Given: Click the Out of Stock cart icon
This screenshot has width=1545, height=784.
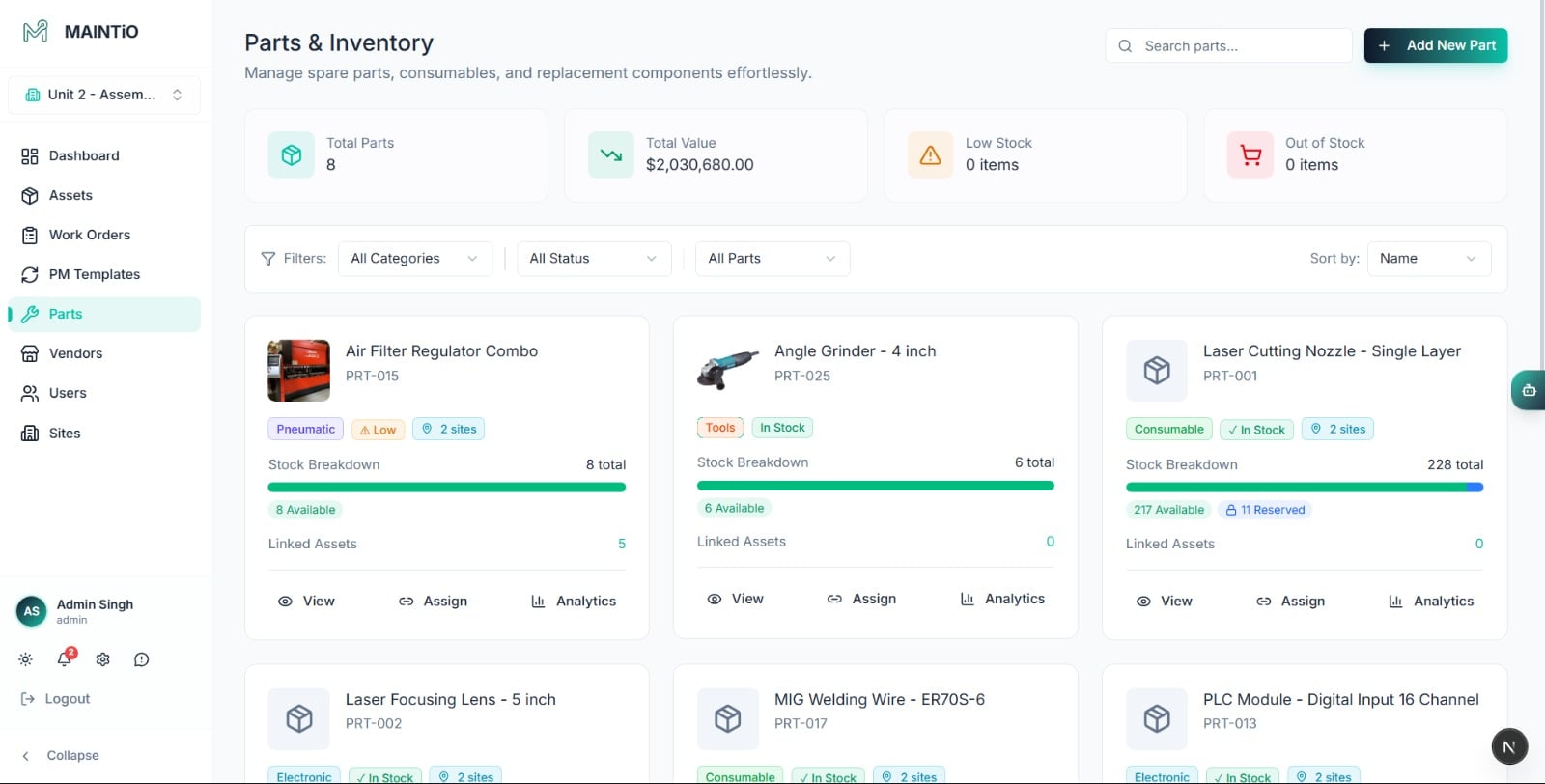Looking at the screenshot, I should [1250, 154].
